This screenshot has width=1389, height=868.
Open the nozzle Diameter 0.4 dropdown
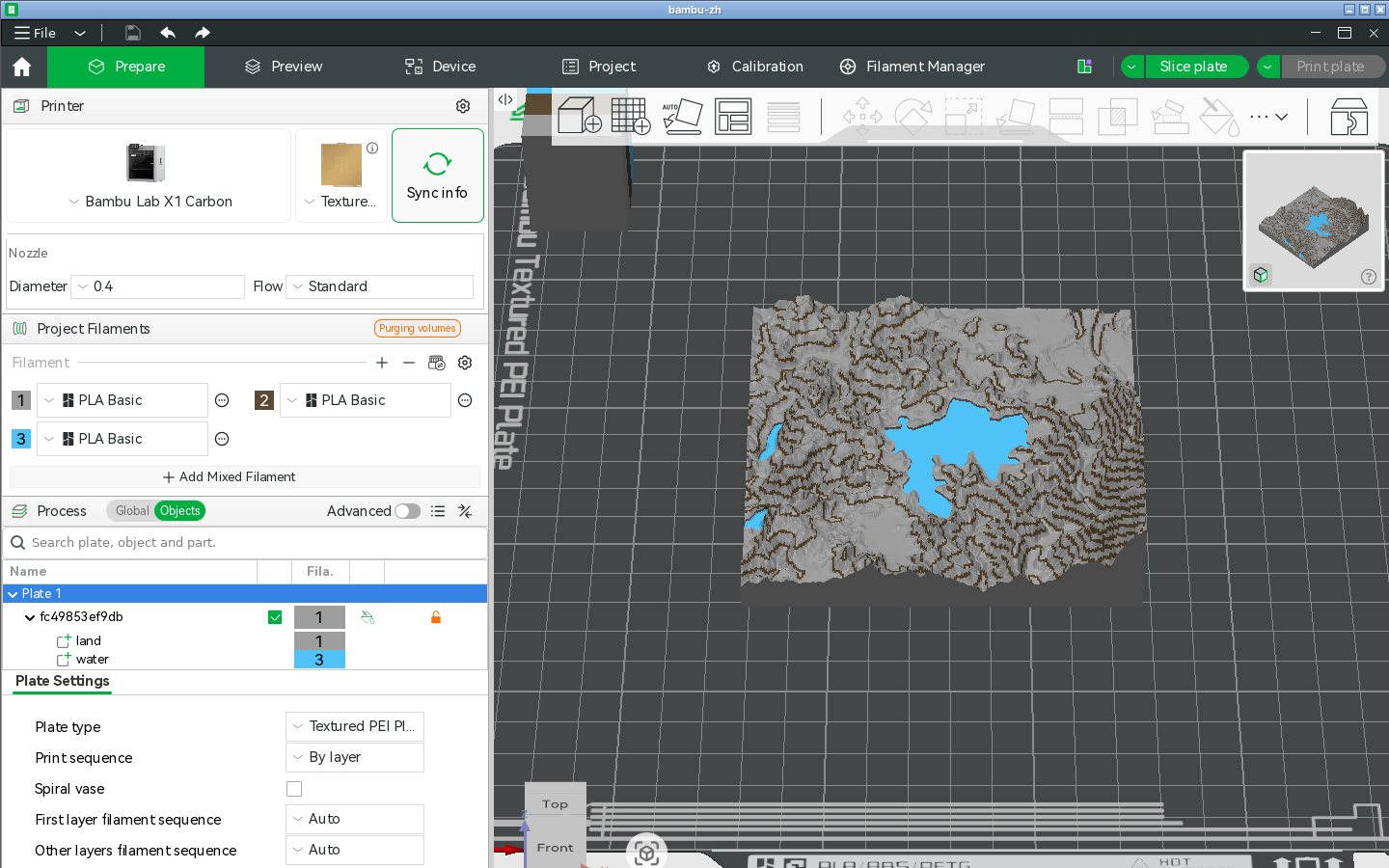[158, 286]
